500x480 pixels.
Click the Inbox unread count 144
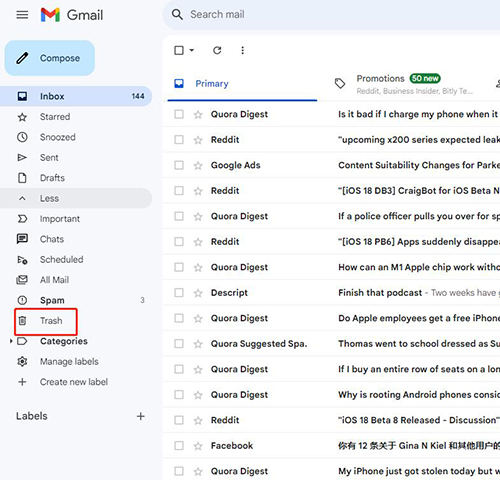138,96
